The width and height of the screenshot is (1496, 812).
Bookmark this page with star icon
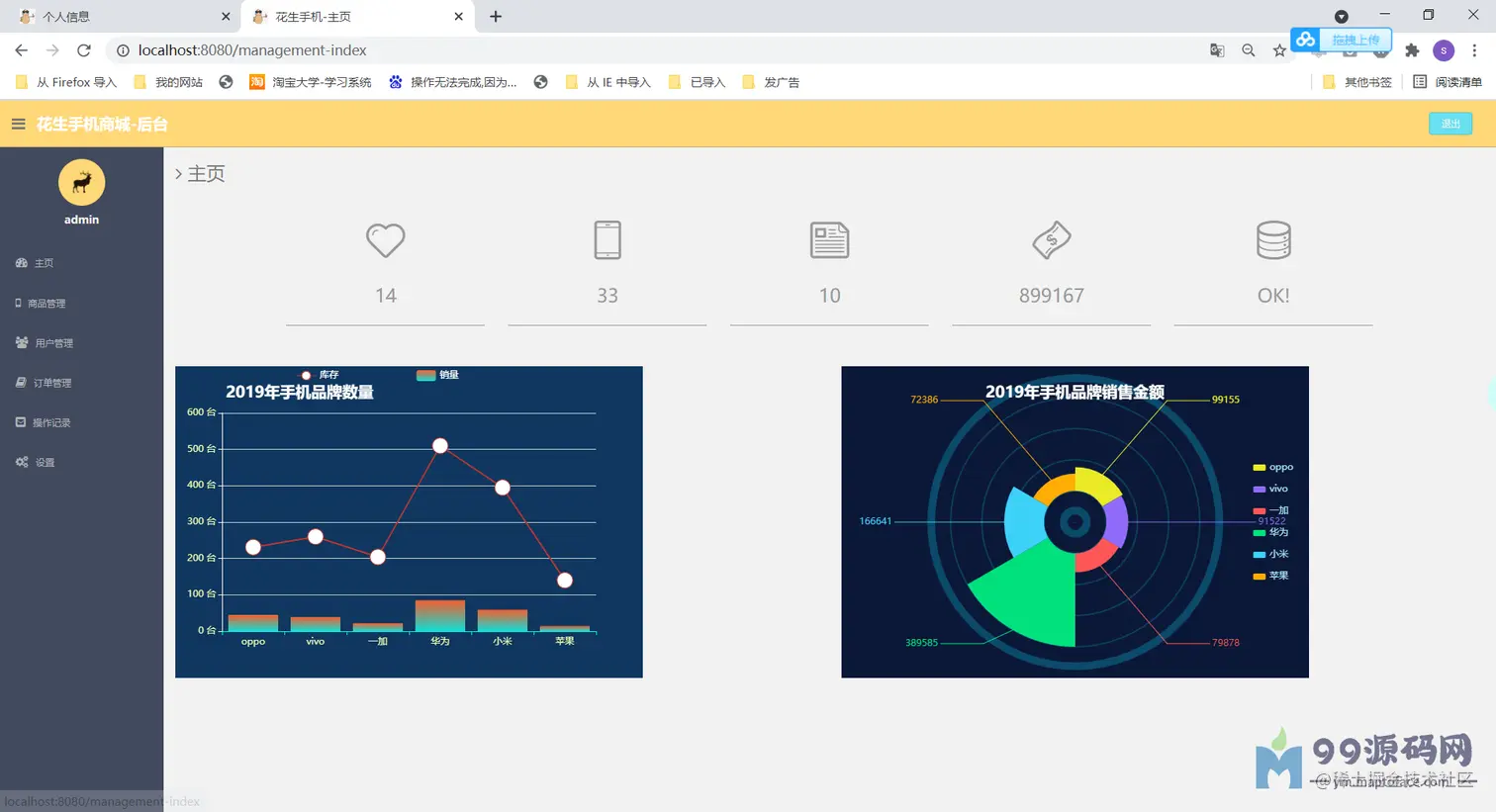click(x=1279, y=50)
